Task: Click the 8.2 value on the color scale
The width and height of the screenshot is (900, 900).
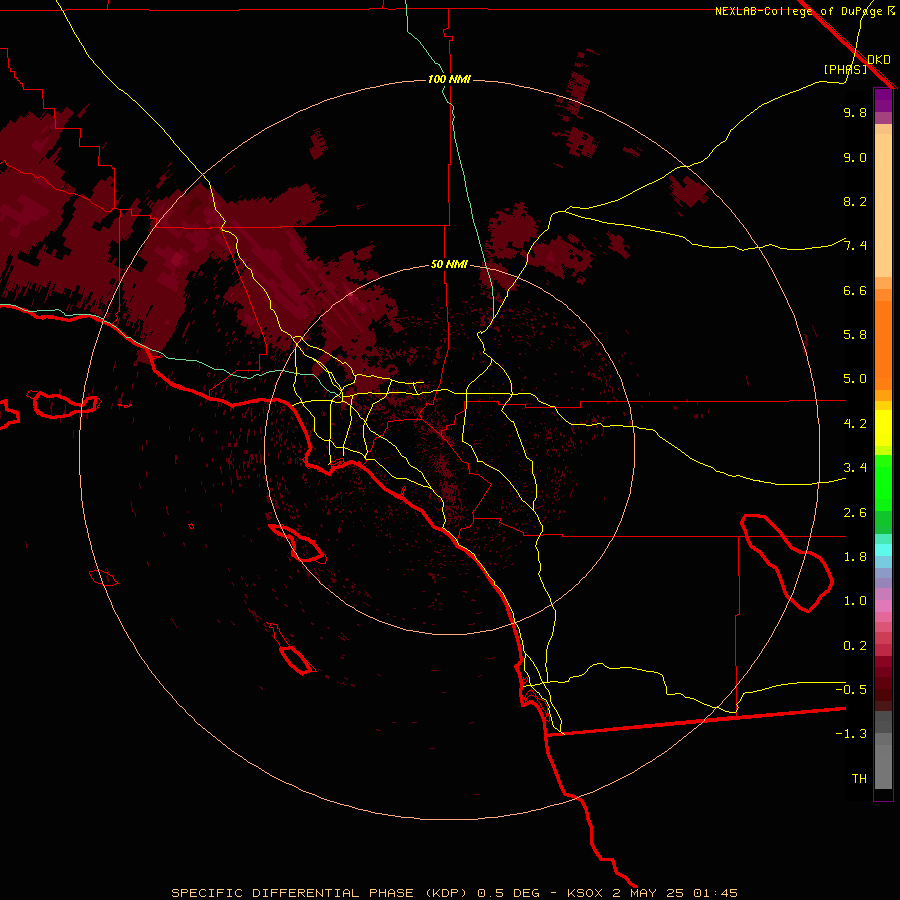Action: point(855,201)
